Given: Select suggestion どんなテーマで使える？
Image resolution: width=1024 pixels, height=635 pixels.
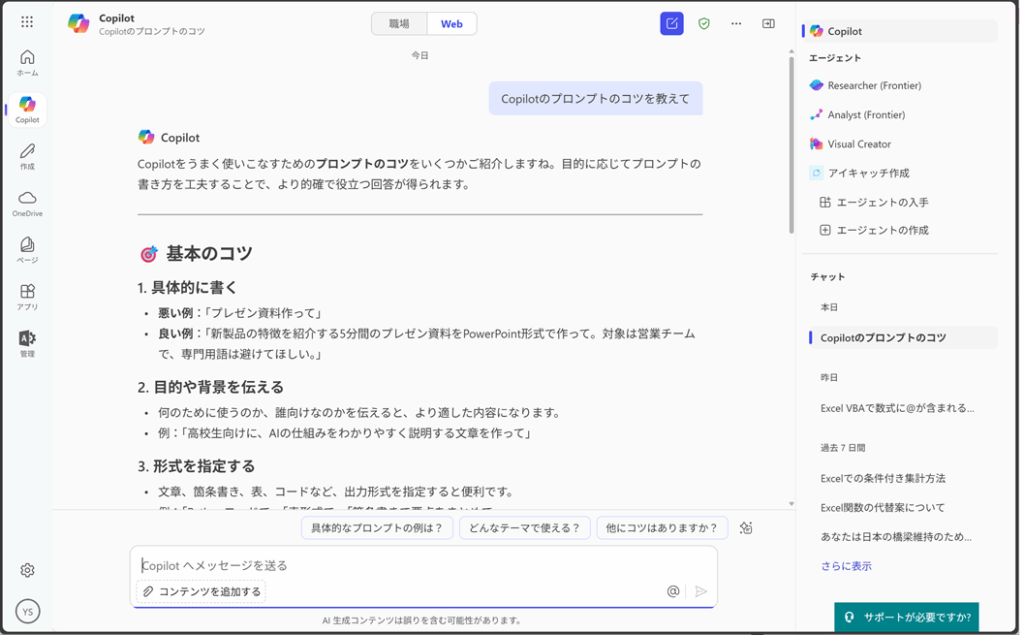Looking at the screenshot, I should [x=524, y=528].
